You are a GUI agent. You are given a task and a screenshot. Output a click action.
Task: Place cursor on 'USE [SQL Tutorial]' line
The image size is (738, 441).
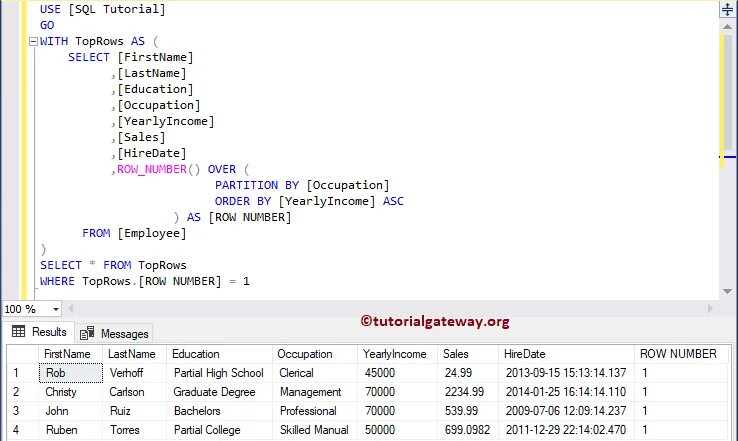coord(103,9)
